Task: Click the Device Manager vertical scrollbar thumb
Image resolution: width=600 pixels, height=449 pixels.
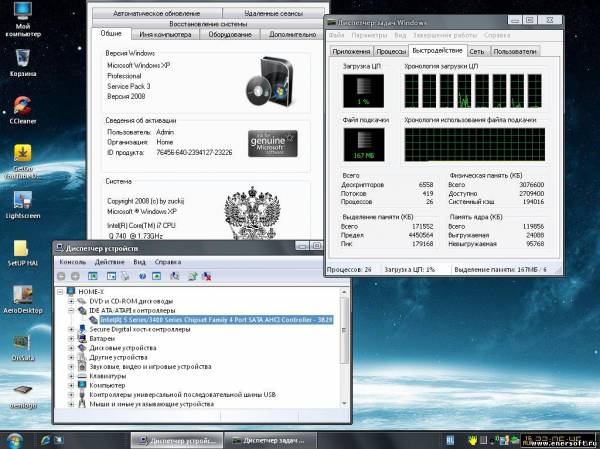Action: click(x=344, y=330)
